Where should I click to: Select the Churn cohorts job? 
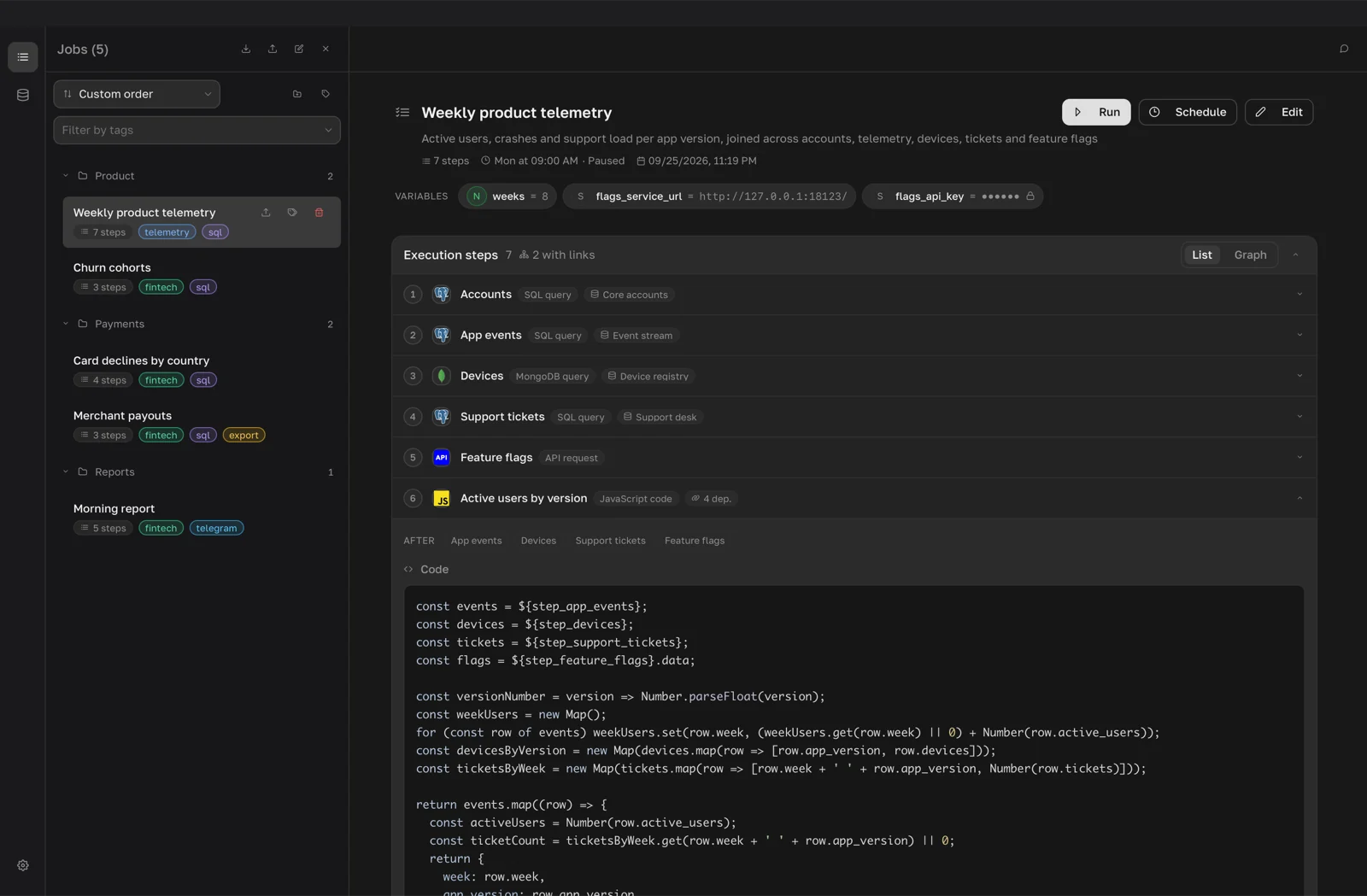202,277
